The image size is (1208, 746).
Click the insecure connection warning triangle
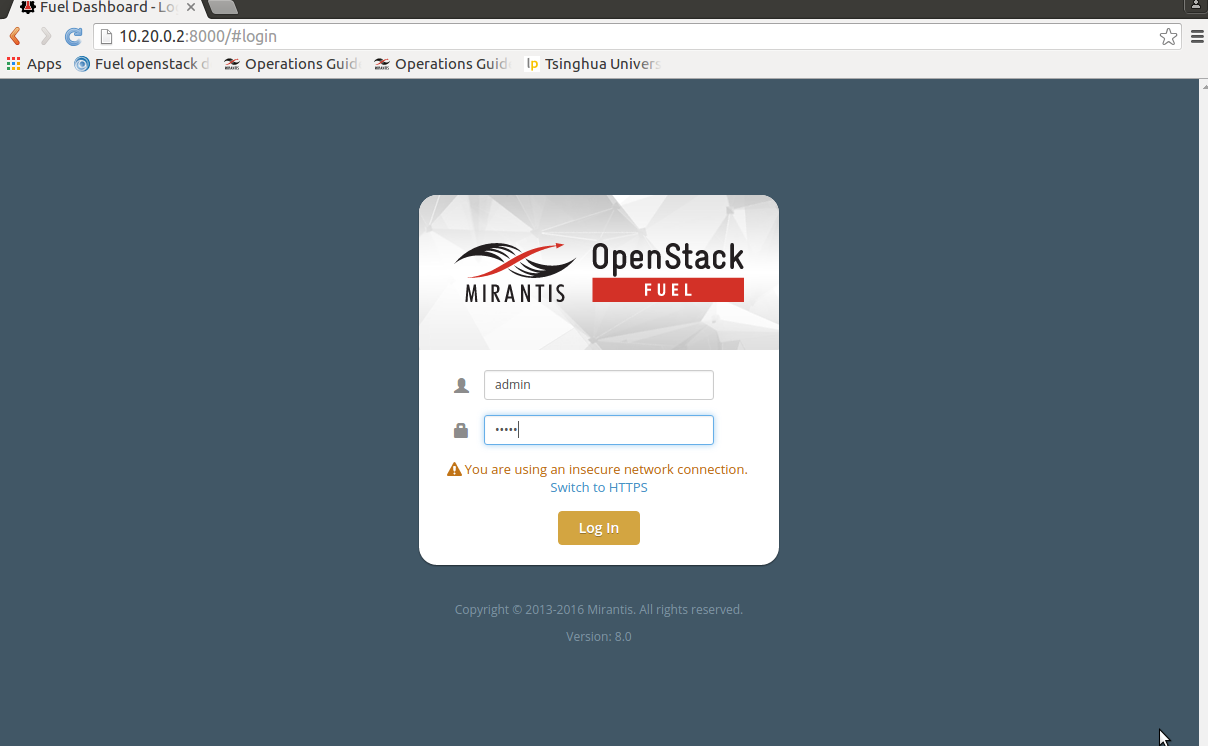pos(454,469)
